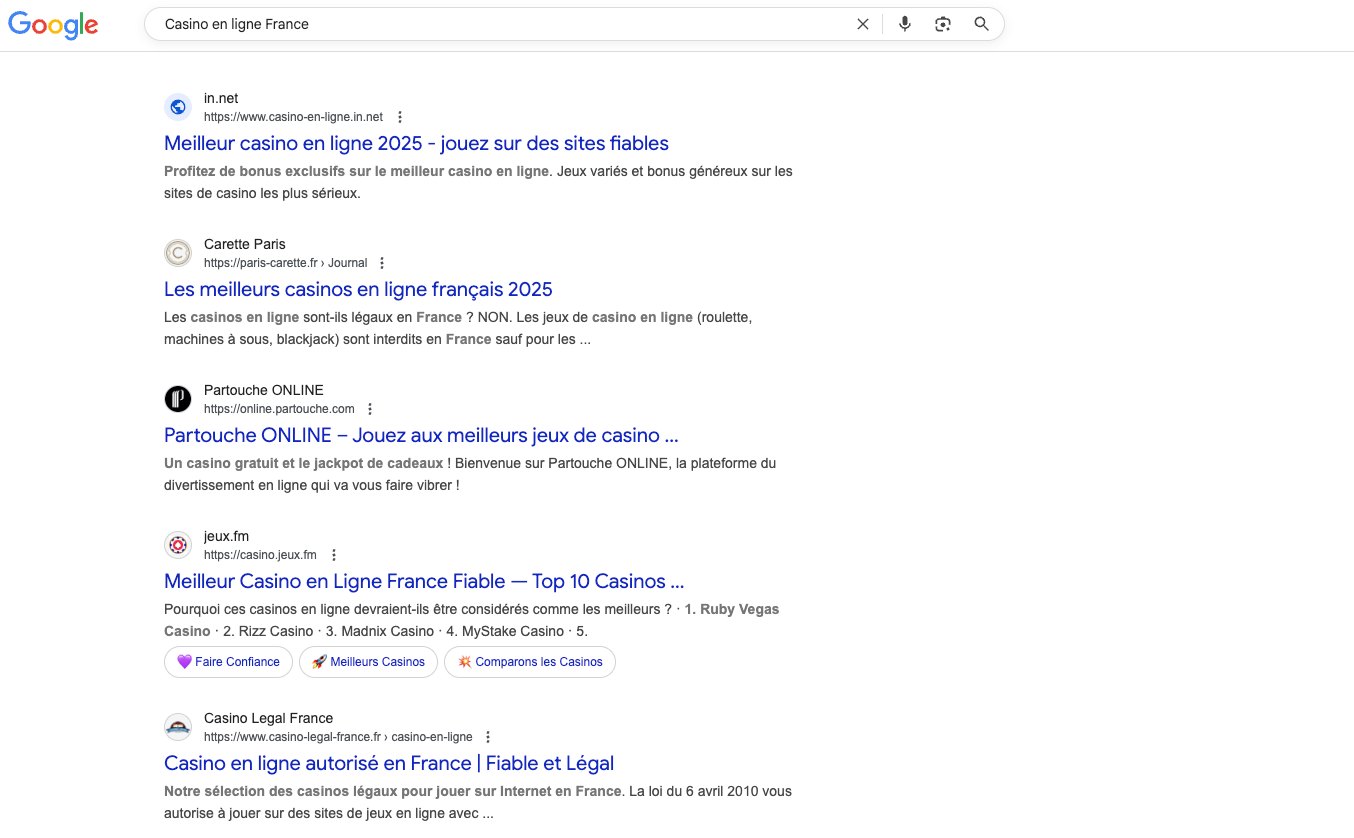Viewport: 1354px width, 838px height.
Task: Open "Les meilleurs casinos en ligne français 2025"
Action: pos(358,289)
